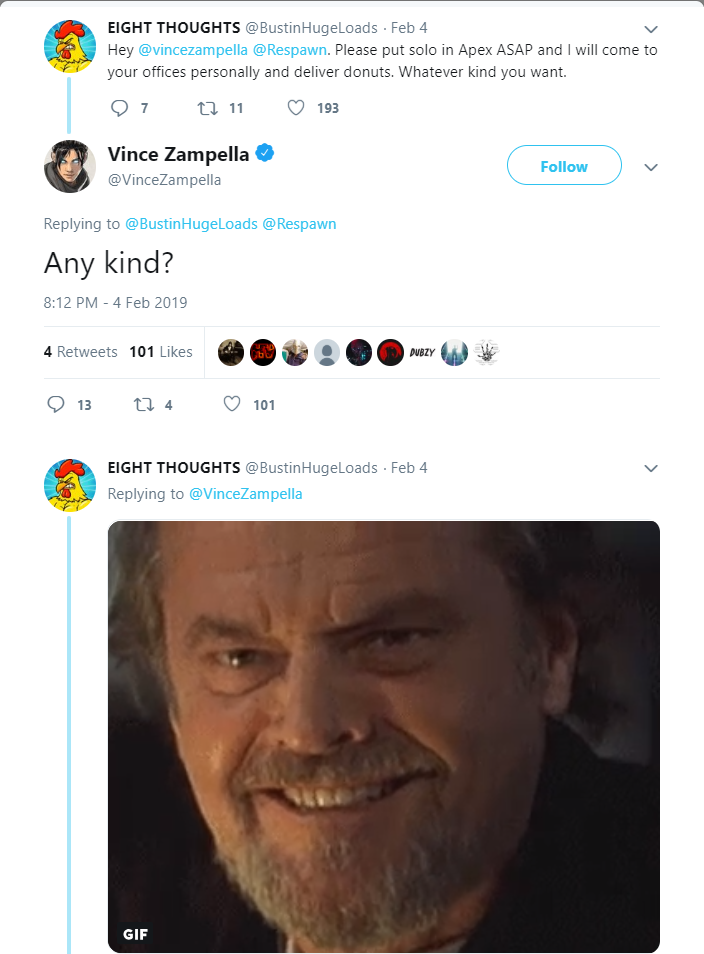
Task: Play the smiling man GIF
Action: pyautogui.click(x=384, y=736)
